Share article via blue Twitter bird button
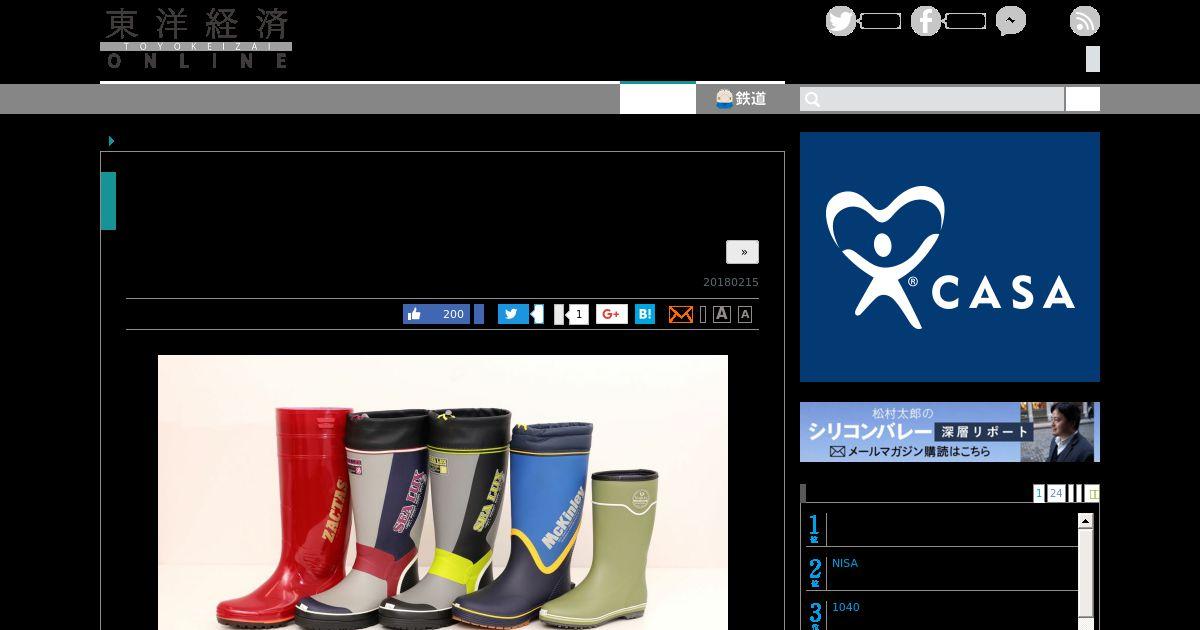Screen dimensions: 1200x630 (513, 314)
